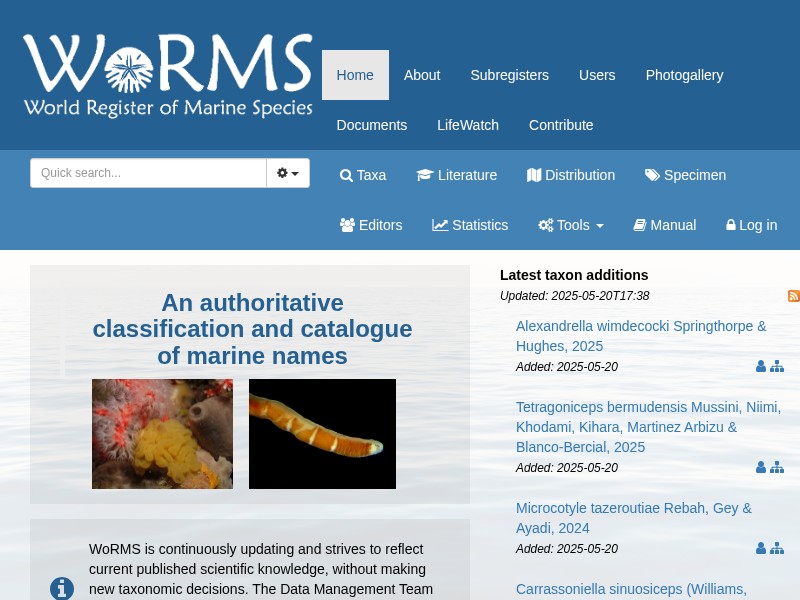Screen dimensions: 800x600
Task: Open the hierarchy tree icon for Microcotyle tazeroutiae
Action: pos(777,548)
